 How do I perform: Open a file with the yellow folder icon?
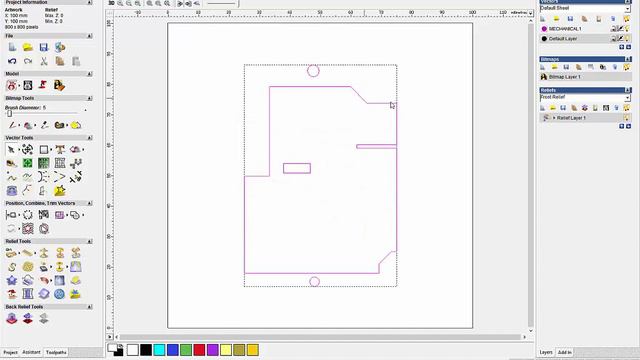click(x=28, y=47)
